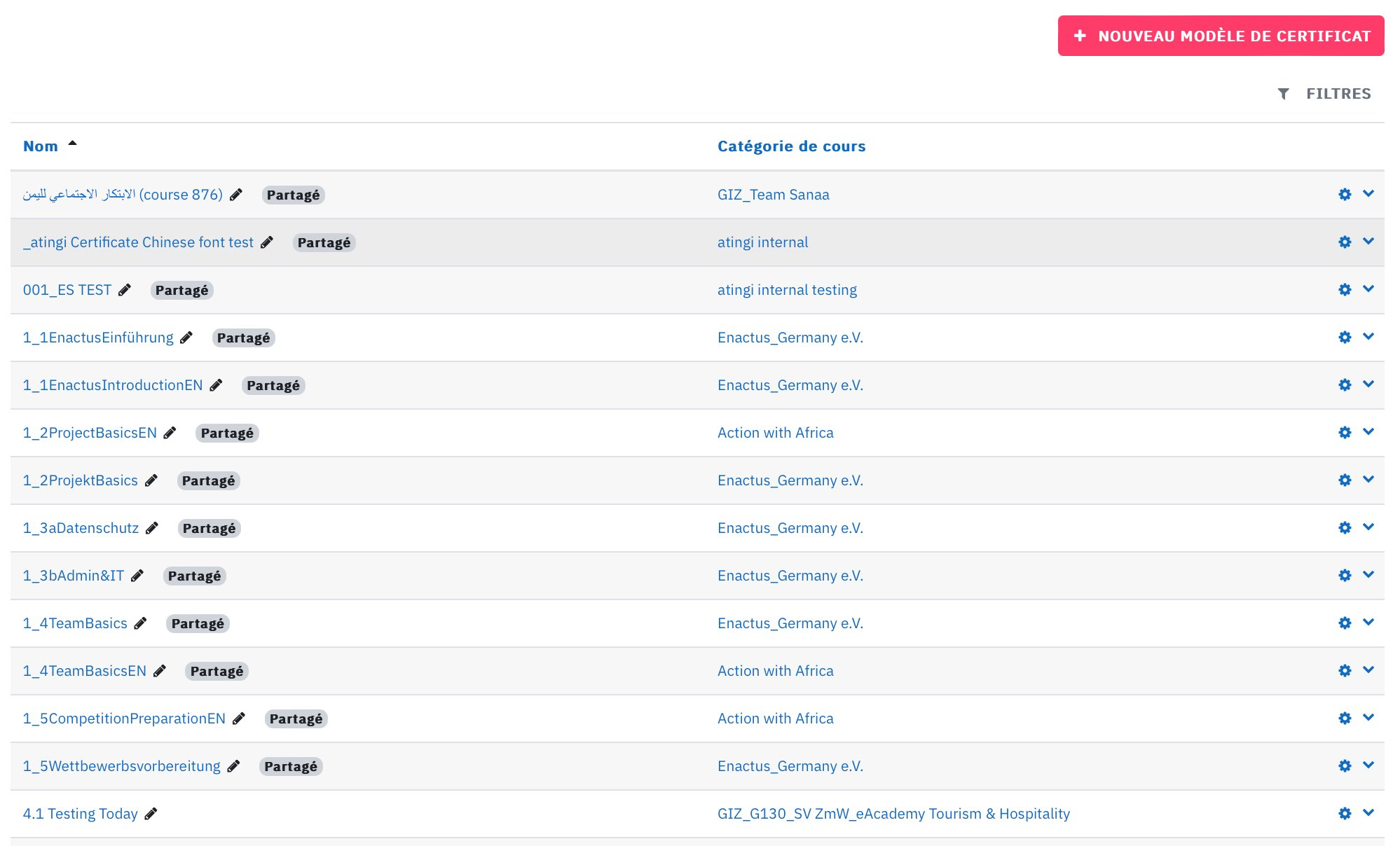Click pencil next to _atingi Certificate Chinese font test
Screen dimensions: 1400x846
267,242
